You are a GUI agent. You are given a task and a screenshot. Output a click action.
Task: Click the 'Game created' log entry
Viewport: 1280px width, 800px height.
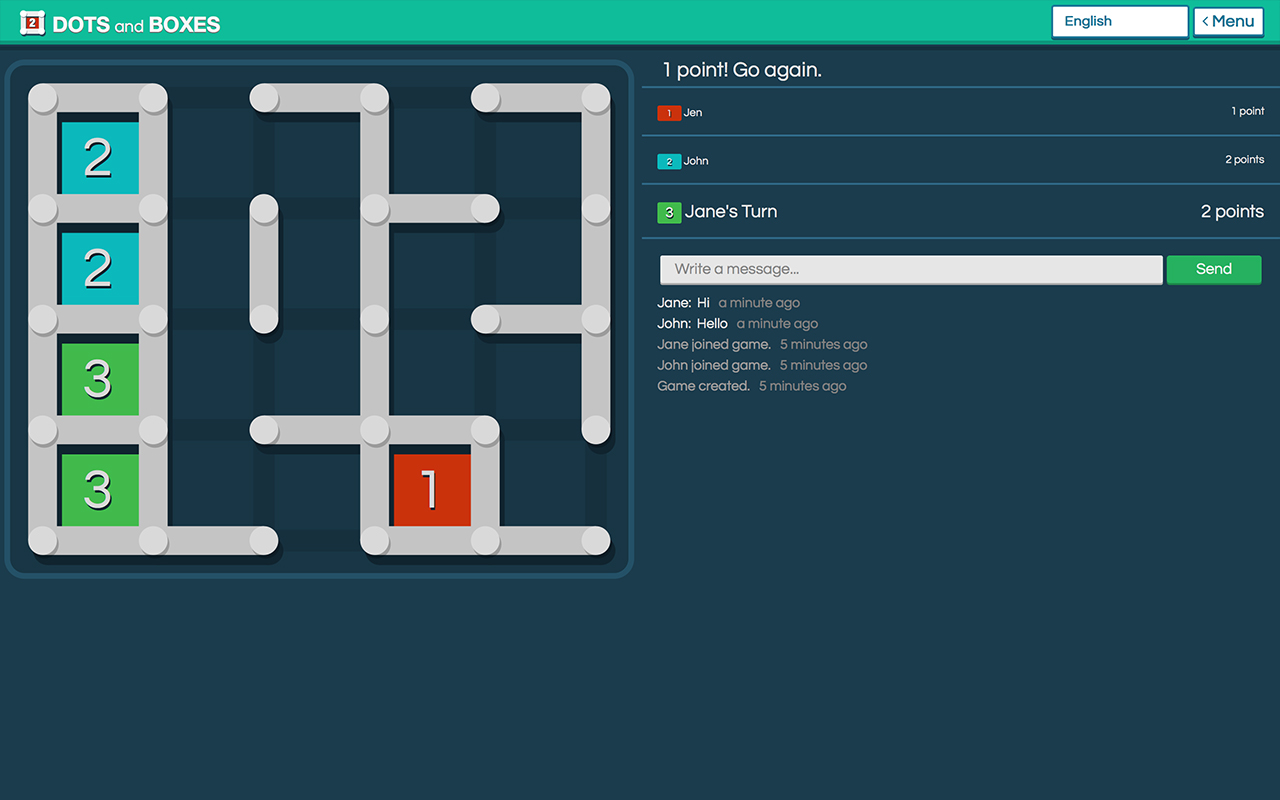click(x=704, y=385)
